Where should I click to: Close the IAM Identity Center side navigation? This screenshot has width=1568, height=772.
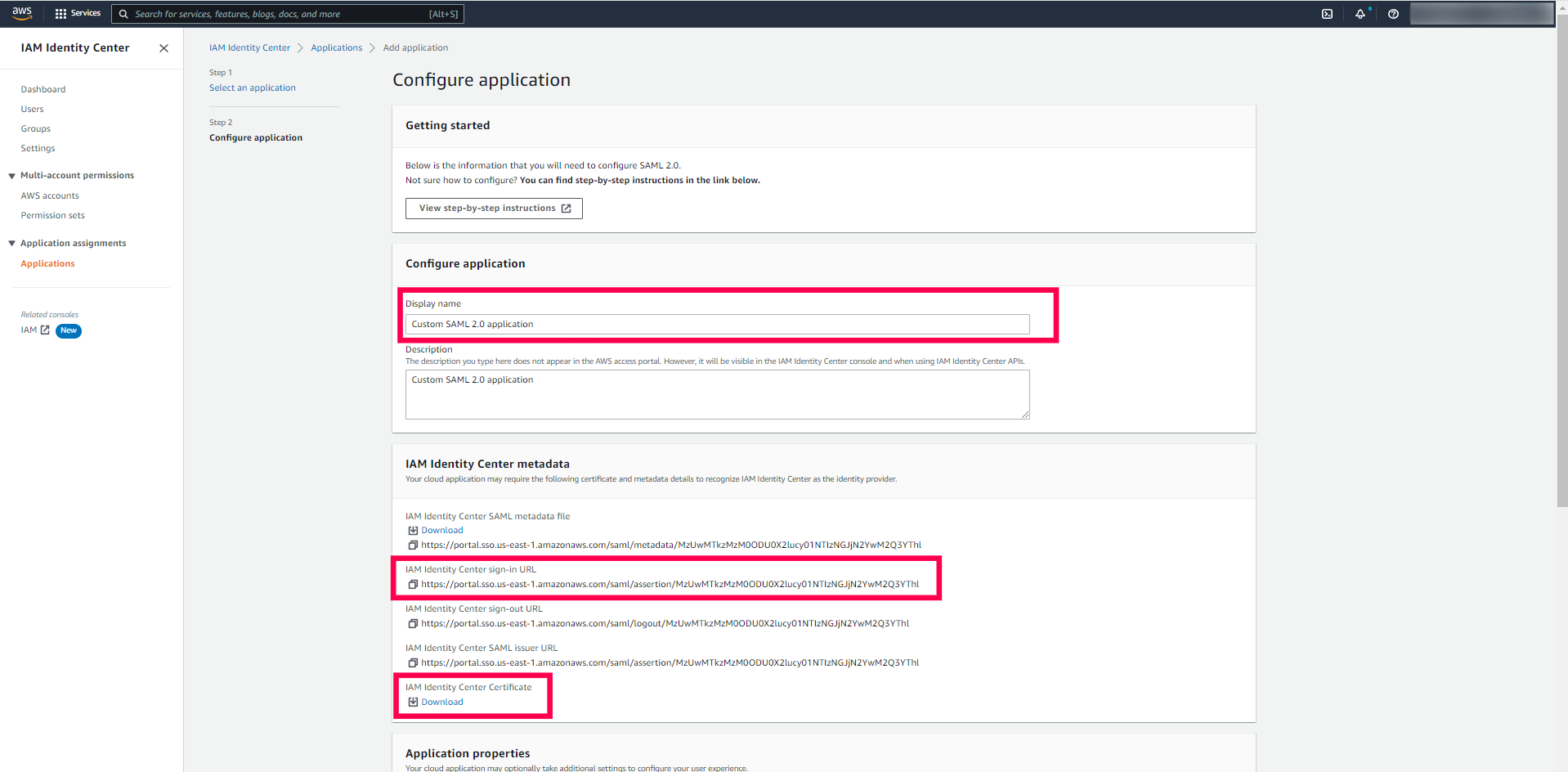coord(164,48)
